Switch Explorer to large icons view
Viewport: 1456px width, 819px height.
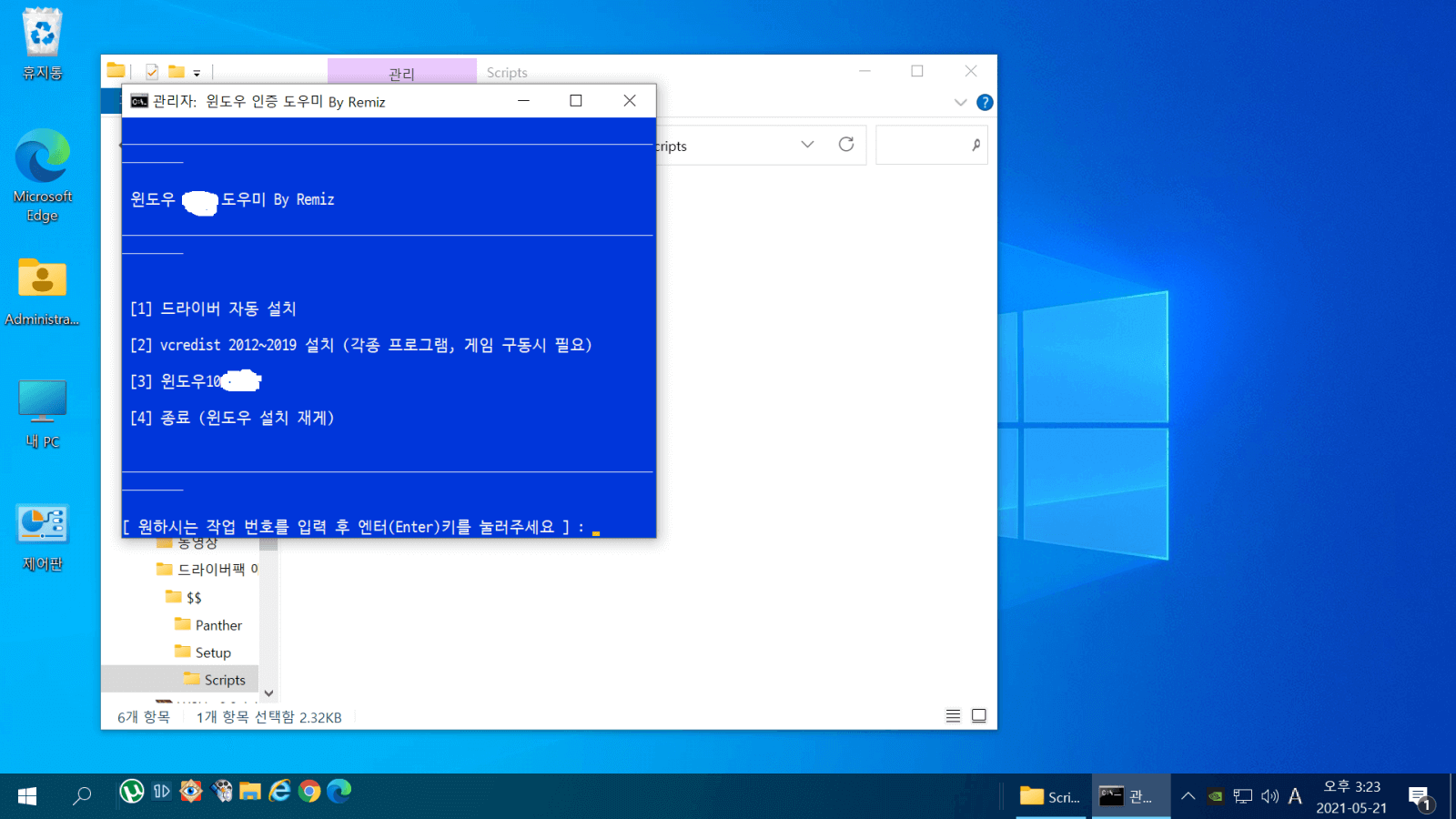click(979, 716)
